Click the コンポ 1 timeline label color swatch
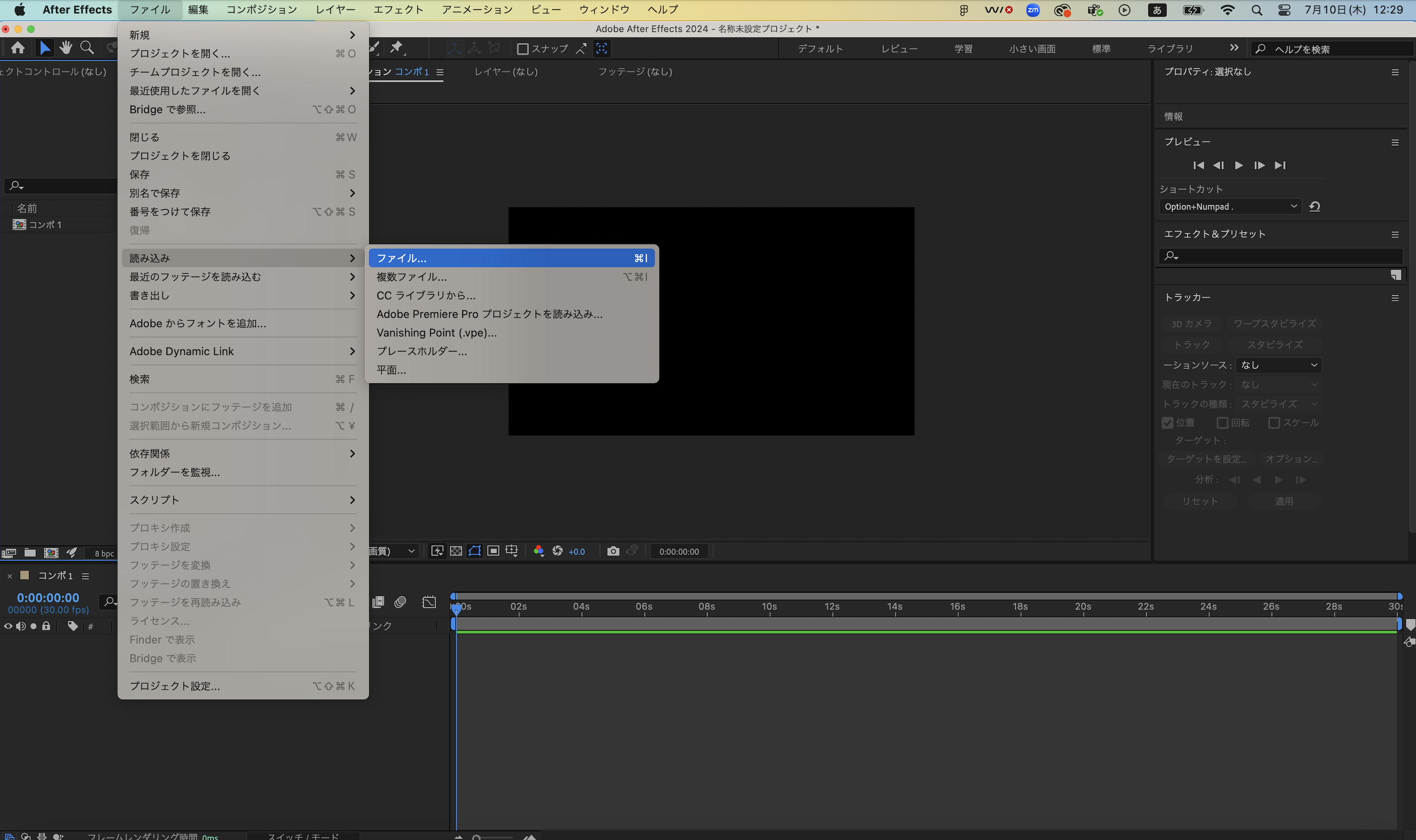Image resolution: width=1416 pixels, height=840 pixels. 24,575
